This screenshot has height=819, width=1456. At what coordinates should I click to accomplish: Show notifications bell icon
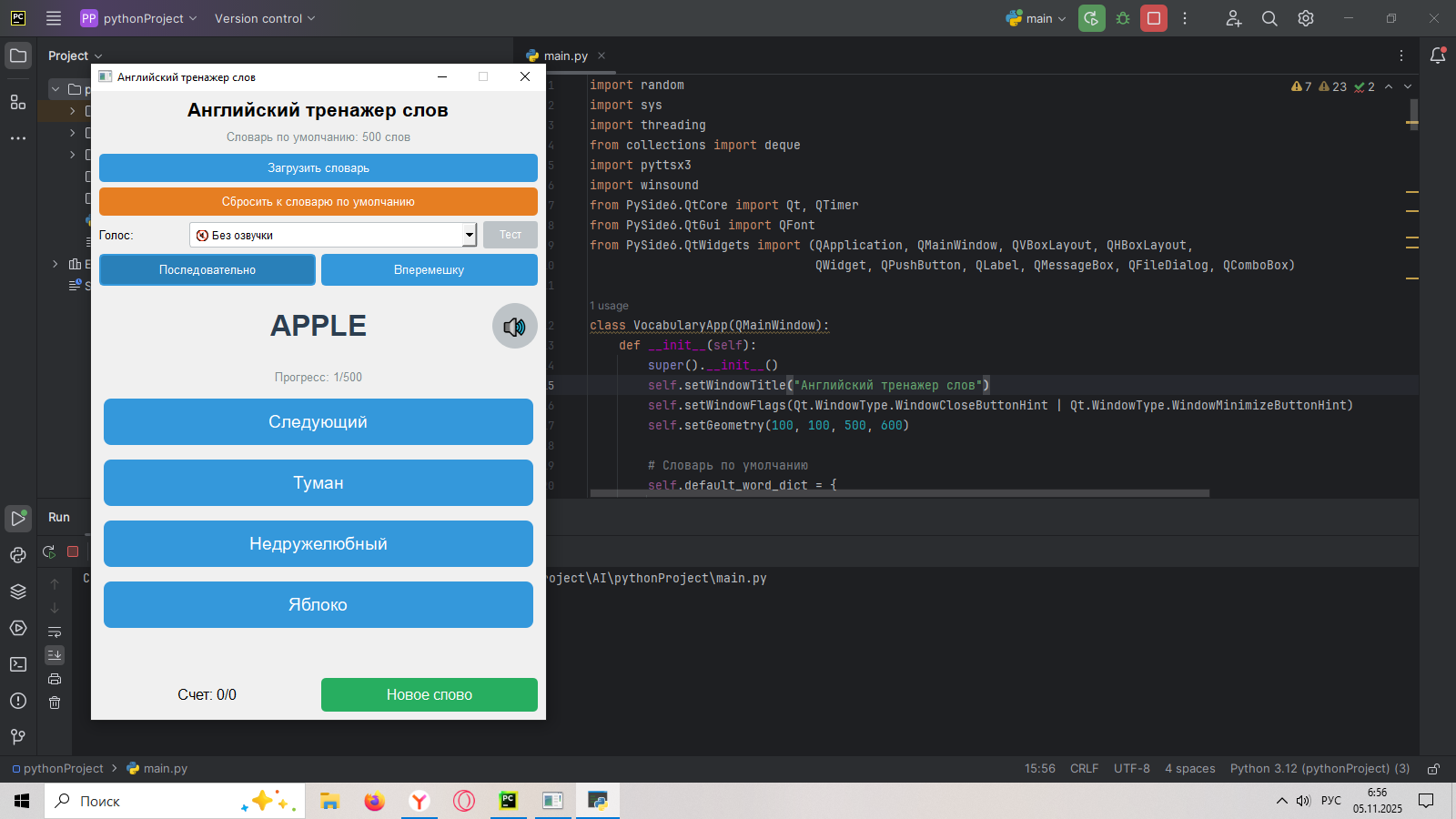pos(1438,56)
